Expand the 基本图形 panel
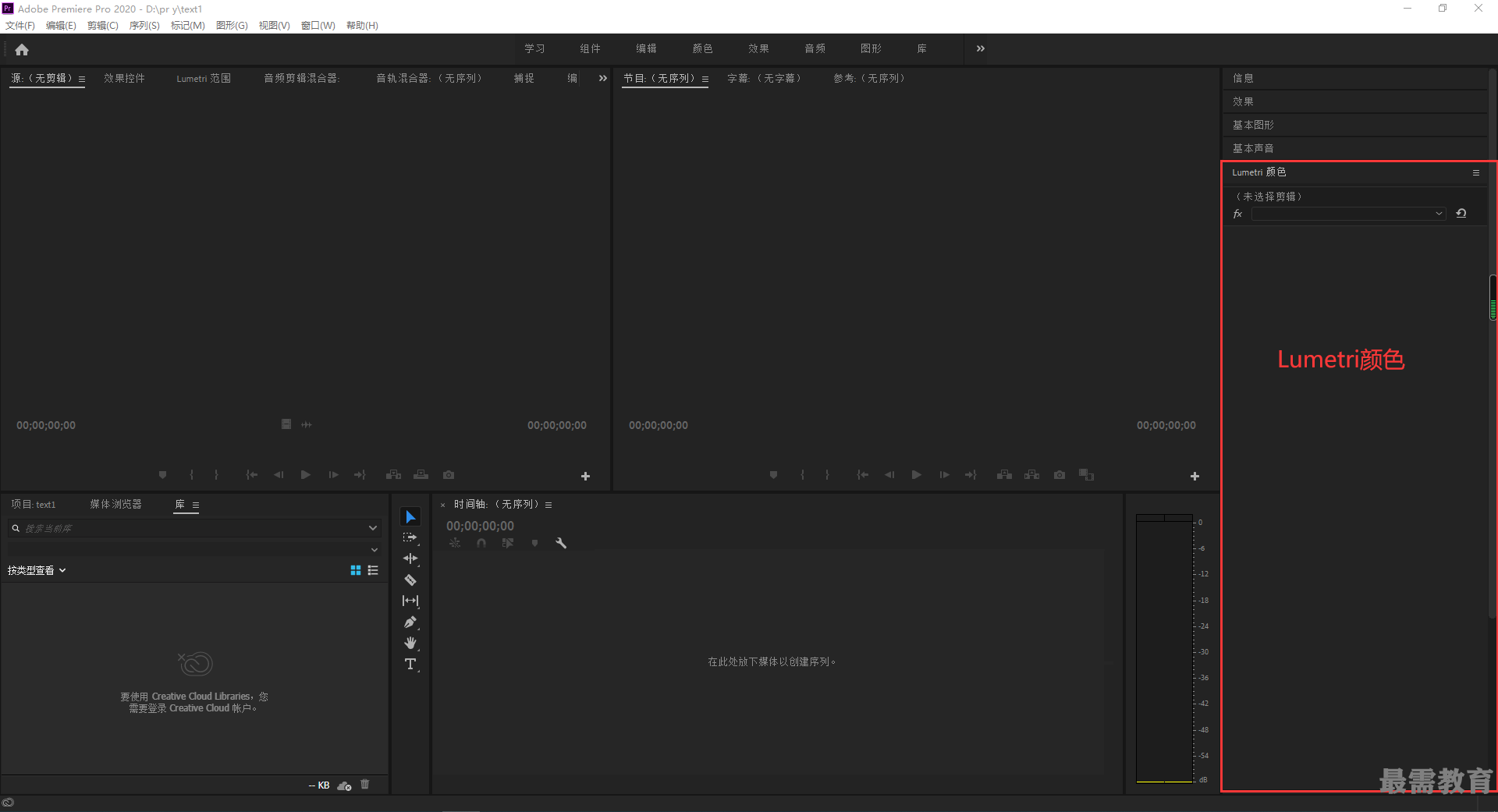The width and height of the screenshot is (1498, 812). tap(1354, 125)
